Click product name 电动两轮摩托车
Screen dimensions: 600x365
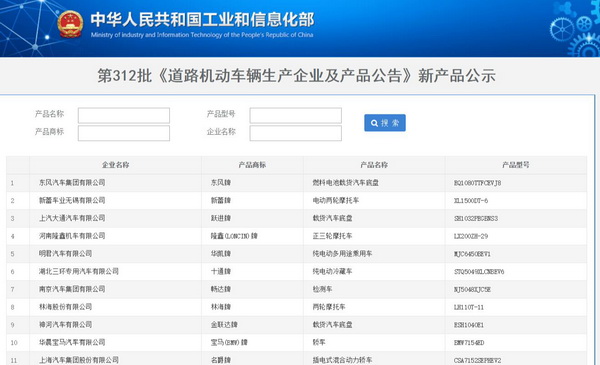tap(336, 200)
